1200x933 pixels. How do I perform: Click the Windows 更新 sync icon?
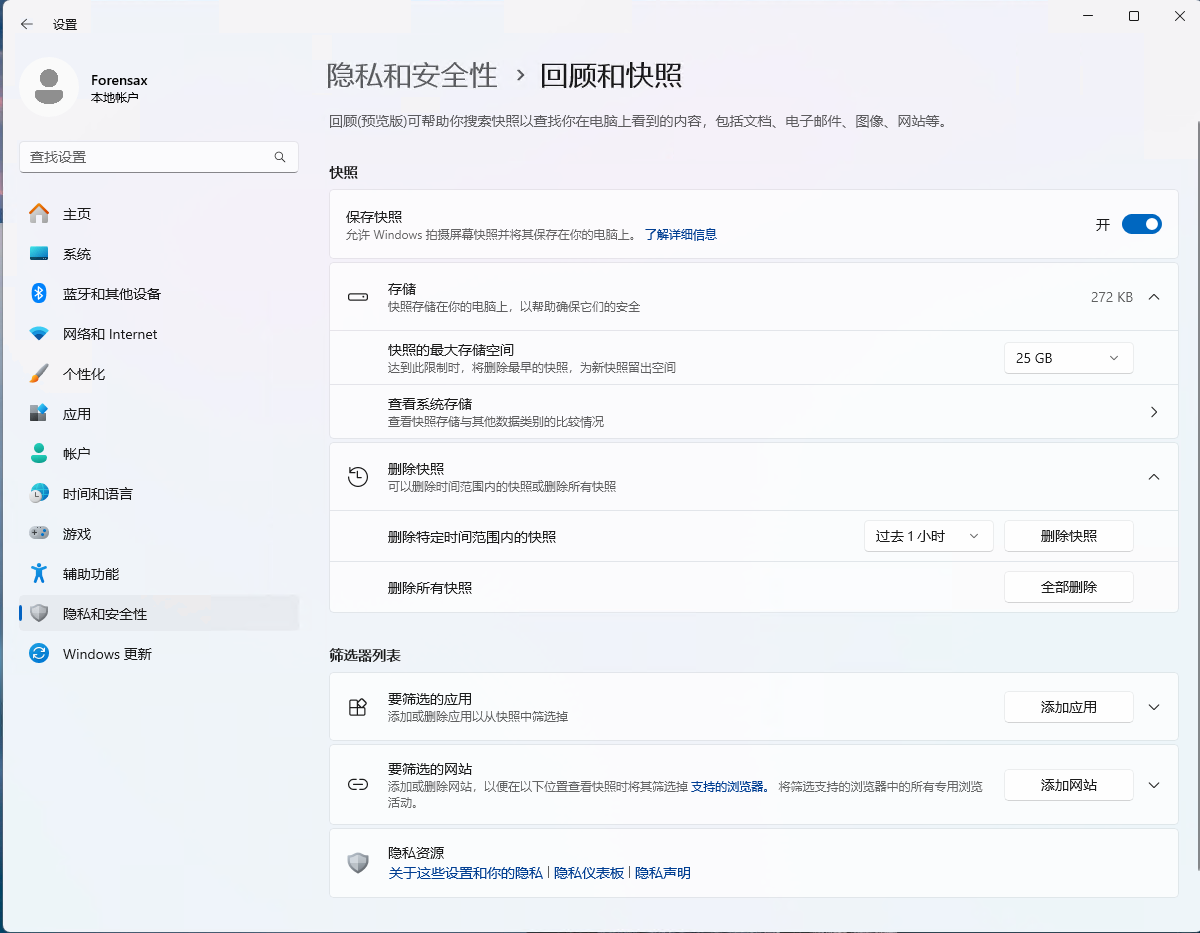click(39, 653)
